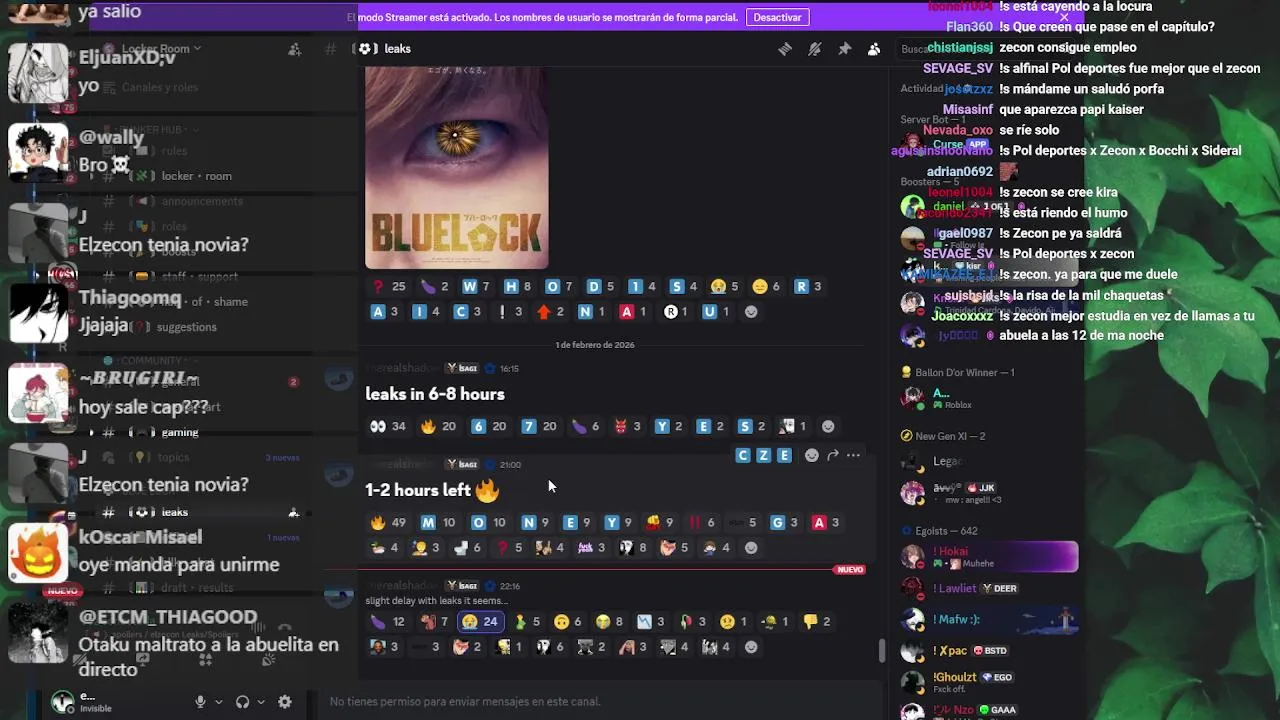Expand the gaming channel arrow

pyautogui.click(x=92, y=432)
